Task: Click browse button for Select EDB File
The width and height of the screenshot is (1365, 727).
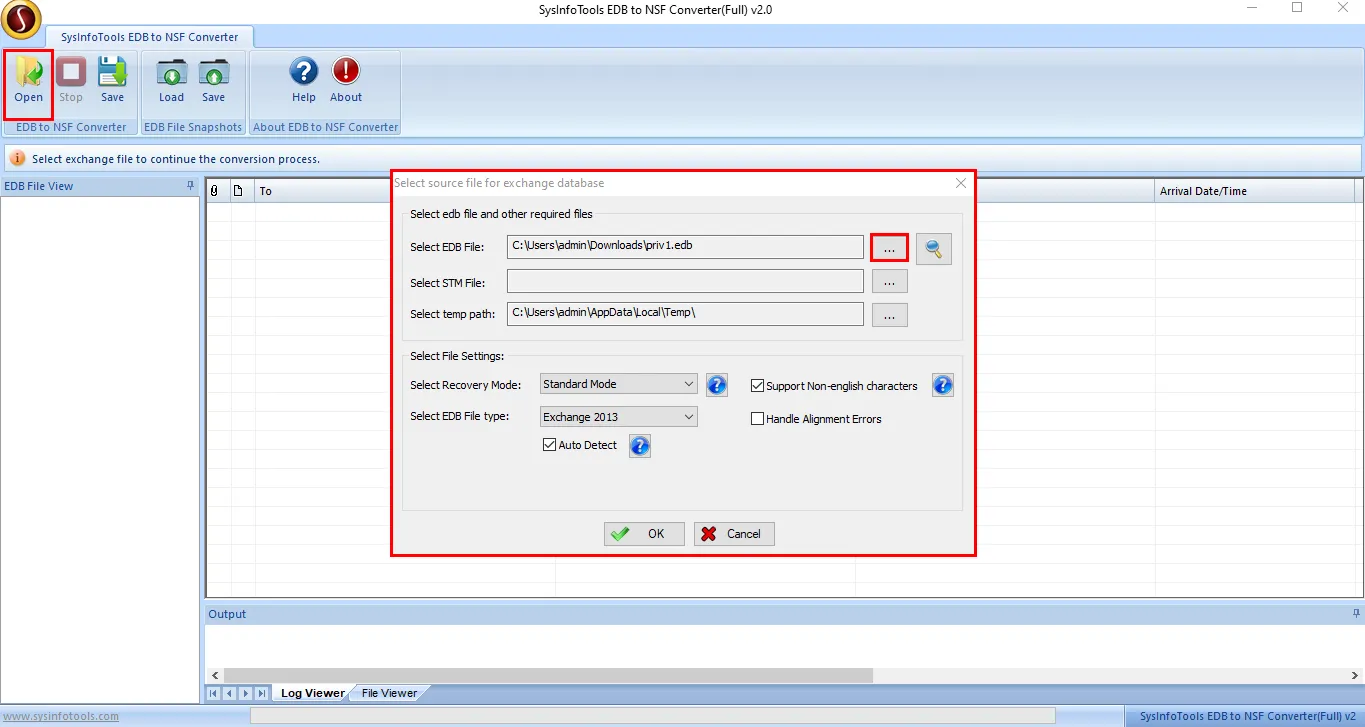Action: [889, 247]
